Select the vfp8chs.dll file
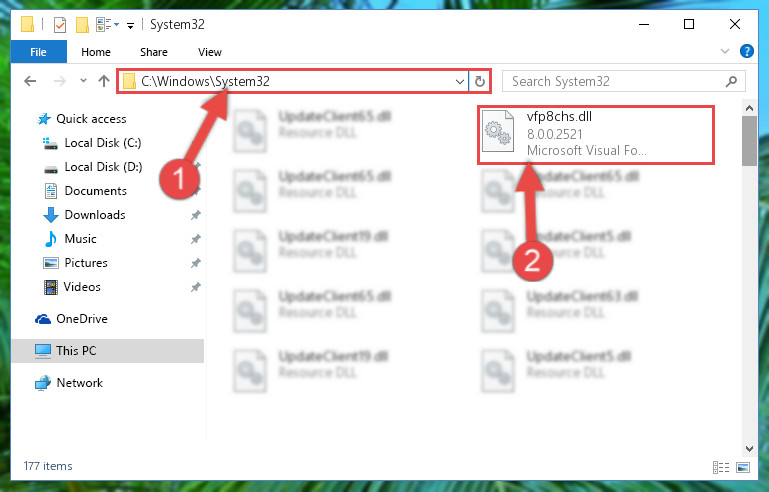The height and width of the screenshot is (492, 769). 596,134
